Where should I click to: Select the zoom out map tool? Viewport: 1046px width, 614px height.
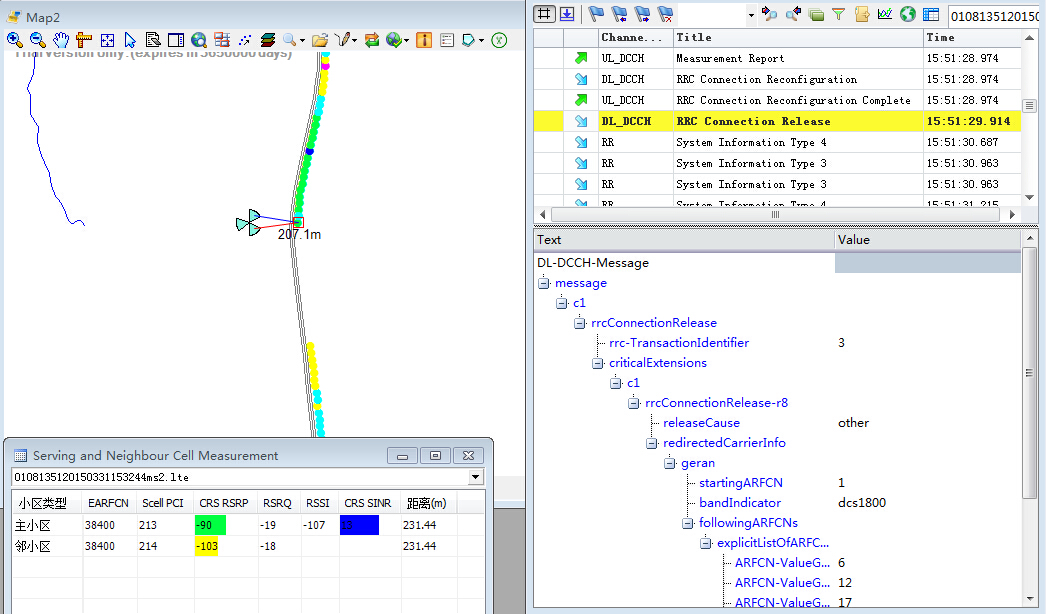[x=37, y=40]
